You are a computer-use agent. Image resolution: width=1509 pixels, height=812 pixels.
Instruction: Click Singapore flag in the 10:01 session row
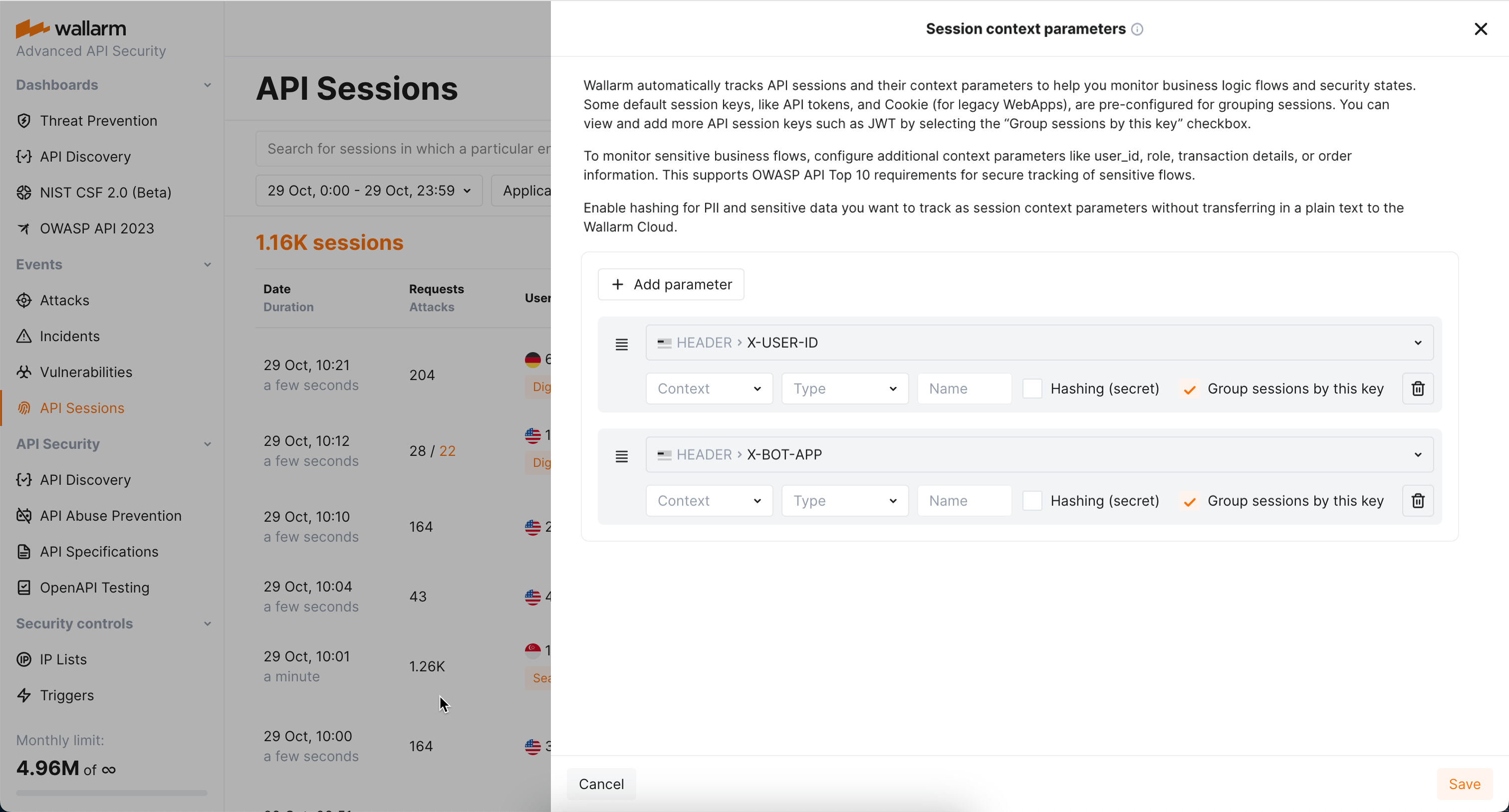click(x=532, y=650)
